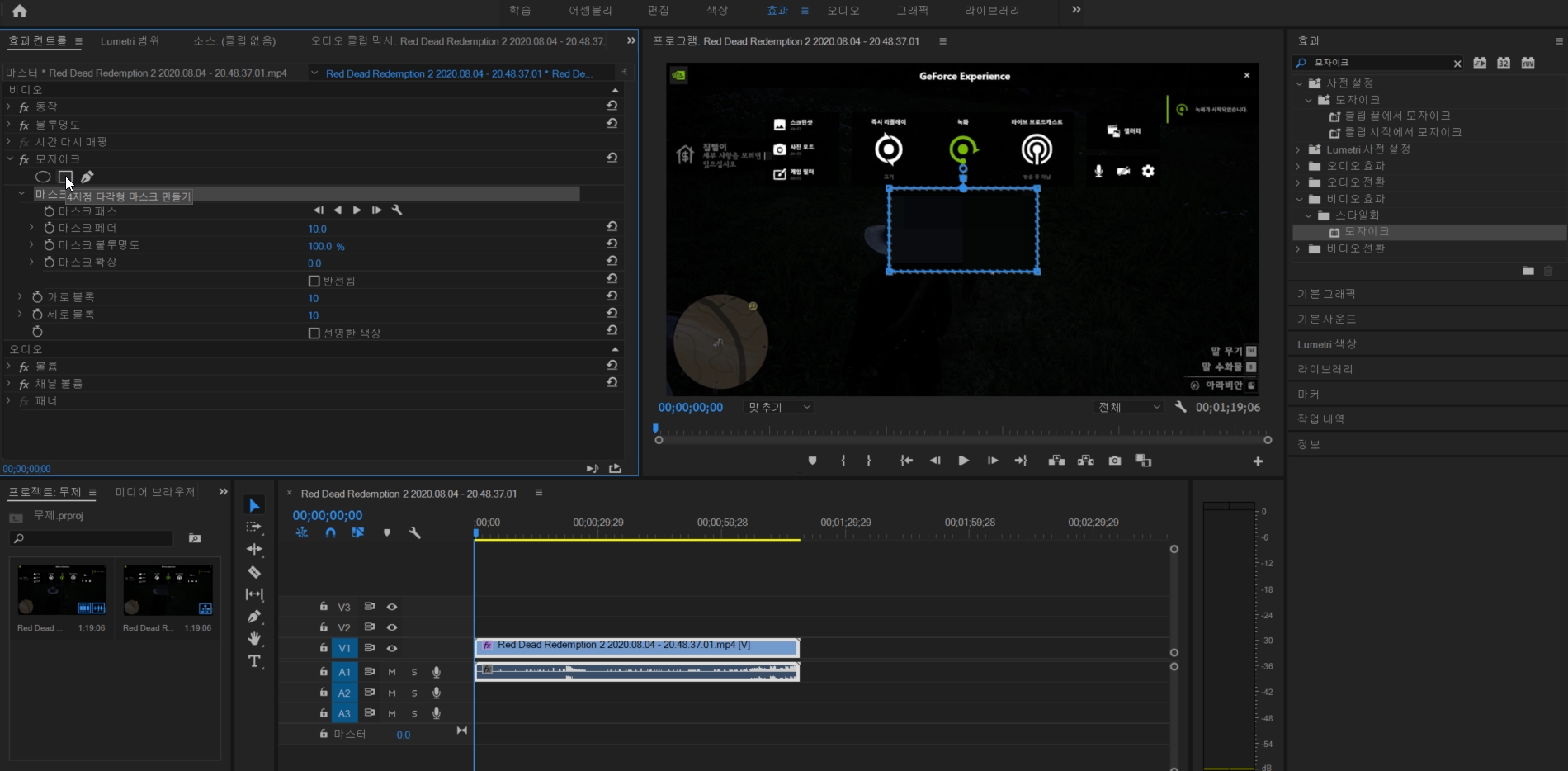Enable voice-over record on A3
The height and width of the screenshot is (771, 1568).
pos(437,713)
